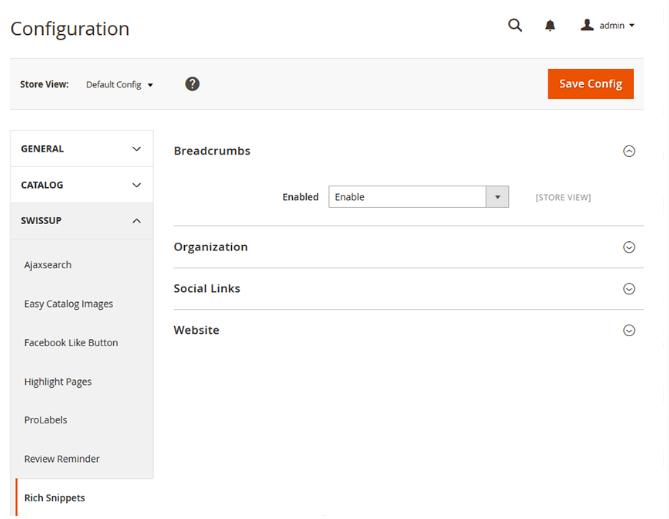Open the help question mark icon
Screen dimensions: 669x519
192,84
